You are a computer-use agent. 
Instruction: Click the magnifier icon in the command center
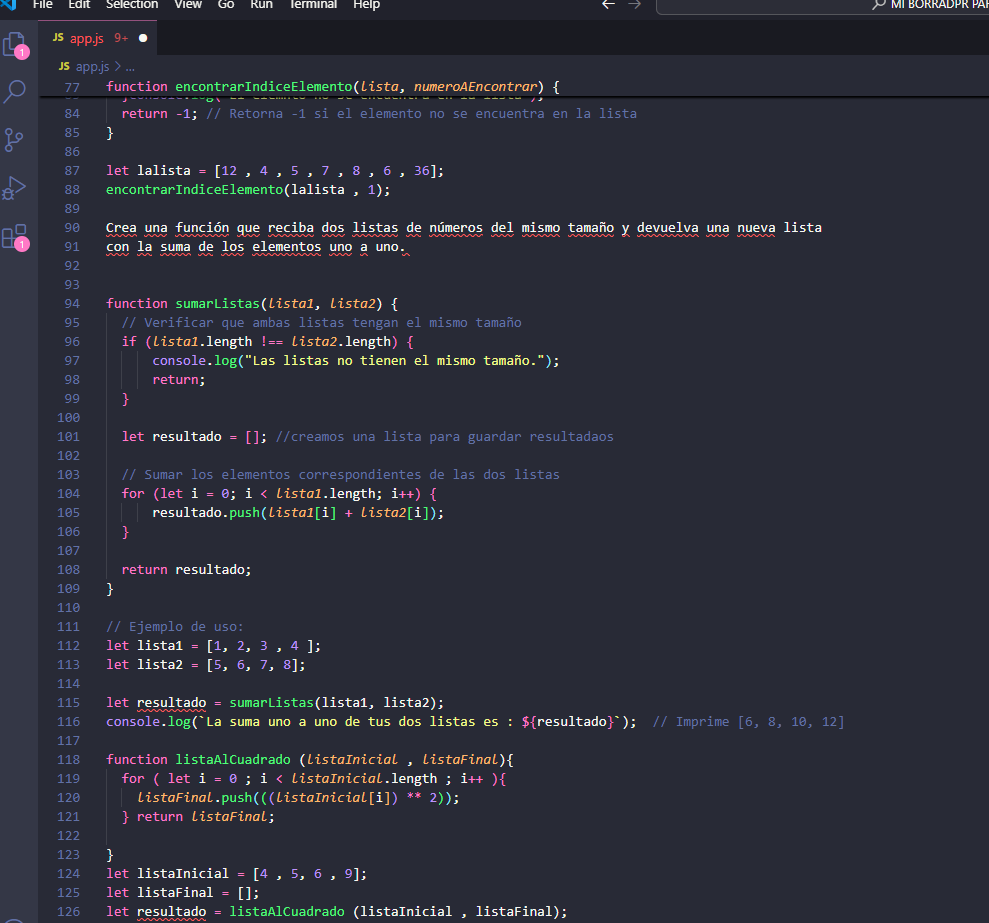pyautogui.click(x=879, y=4)
